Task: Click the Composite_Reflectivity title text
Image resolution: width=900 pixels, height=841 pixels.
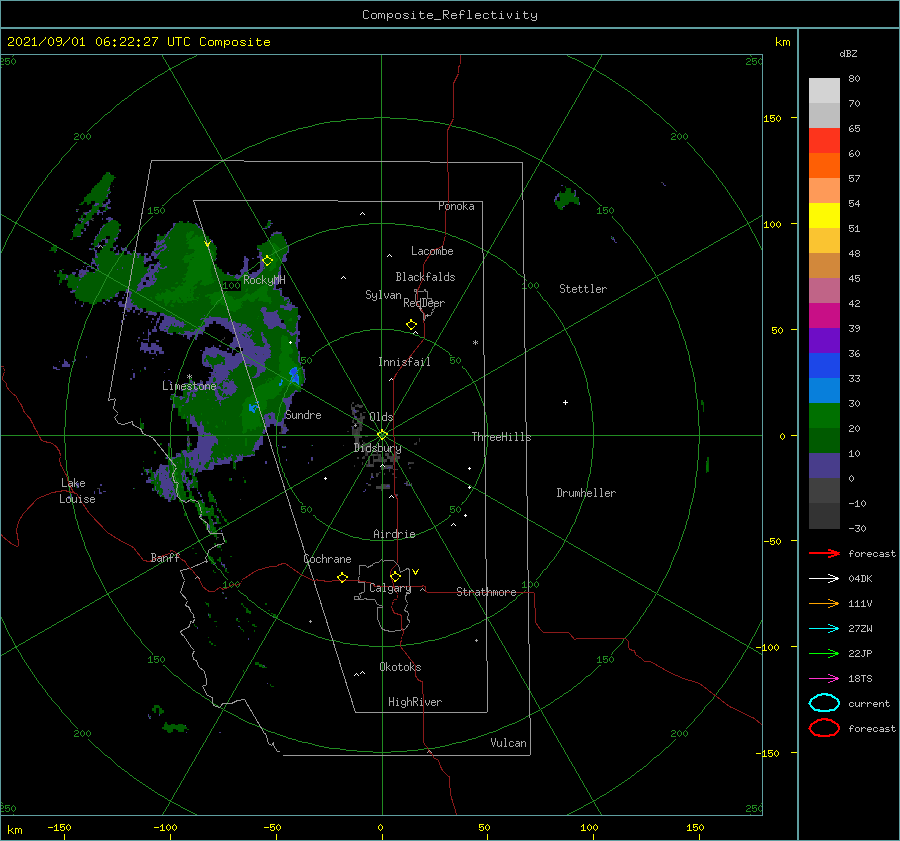Action: pyautogui.click(x=450, y=15)
